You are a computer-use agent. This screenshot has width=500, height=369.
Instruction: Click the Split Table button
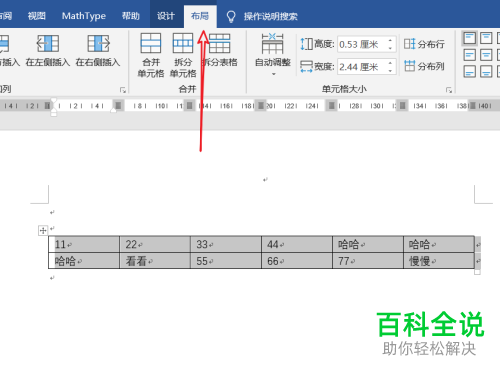tap(220, 50)
